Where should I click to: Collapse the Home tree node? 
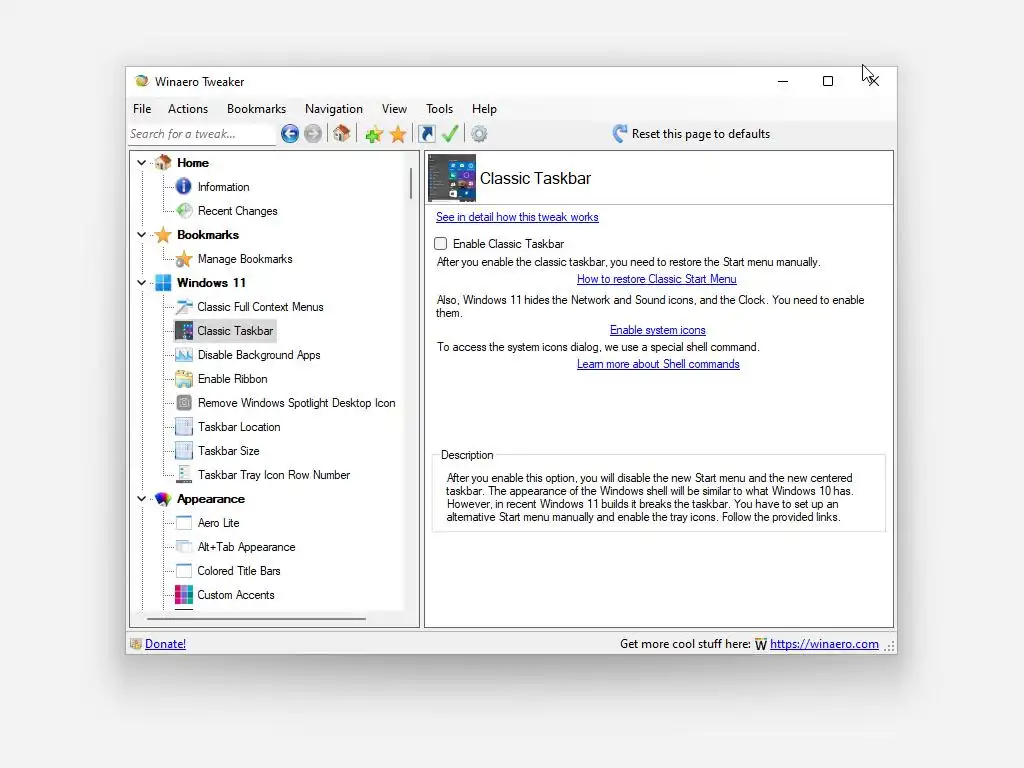tap(142, 162)
